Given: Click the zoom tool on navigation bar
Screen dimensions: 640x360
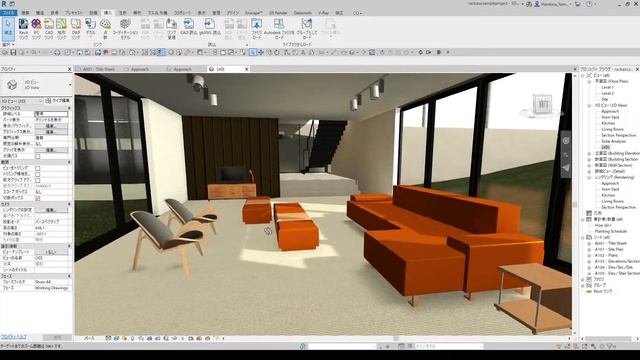Looking at the screenshot, I should (x=566, y=155).
